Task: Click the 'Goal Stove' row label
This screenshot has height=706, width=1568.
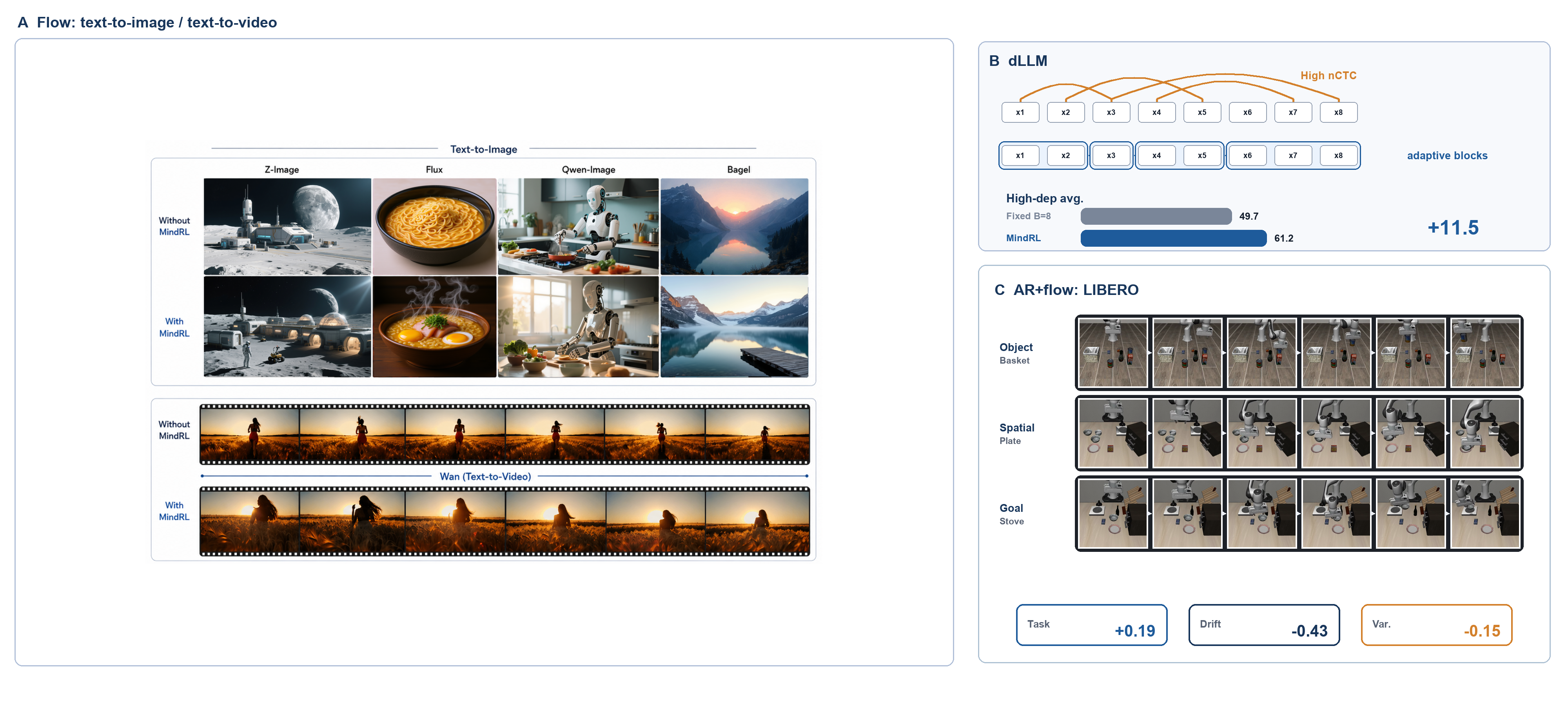Action: (1012, 514)
